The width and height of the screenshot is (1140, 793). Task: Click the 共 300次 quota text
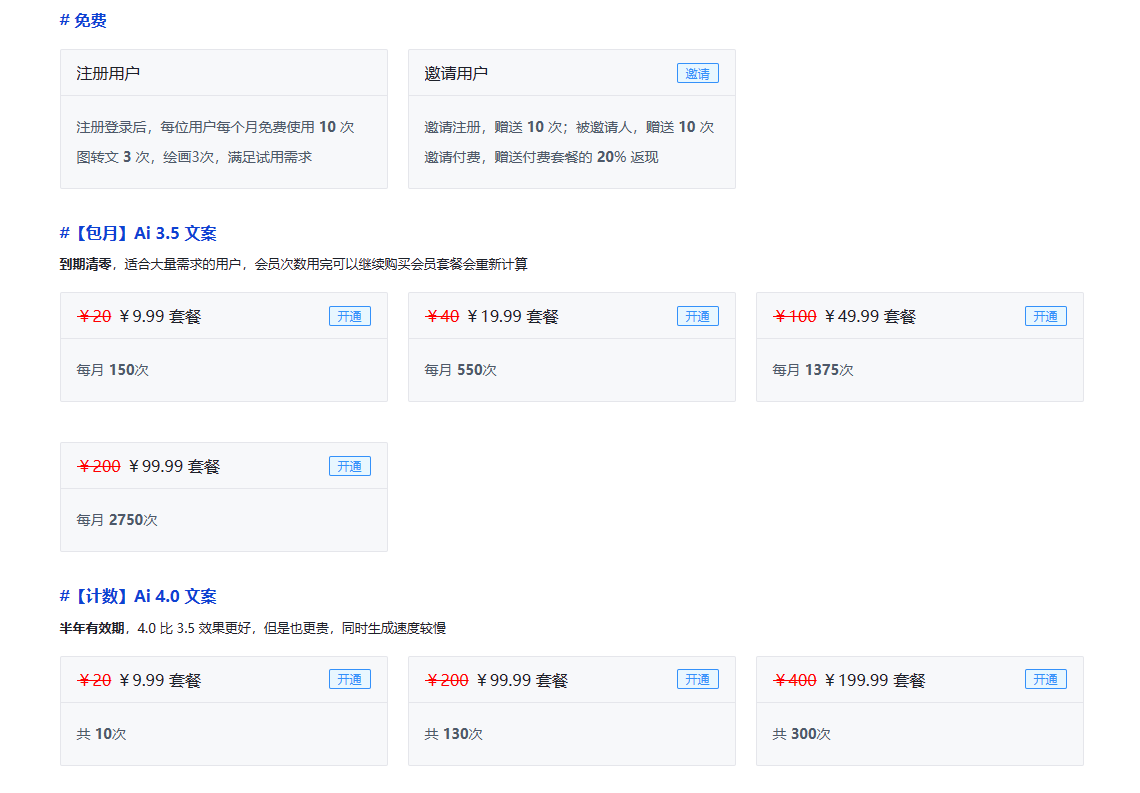pos(801,734)
